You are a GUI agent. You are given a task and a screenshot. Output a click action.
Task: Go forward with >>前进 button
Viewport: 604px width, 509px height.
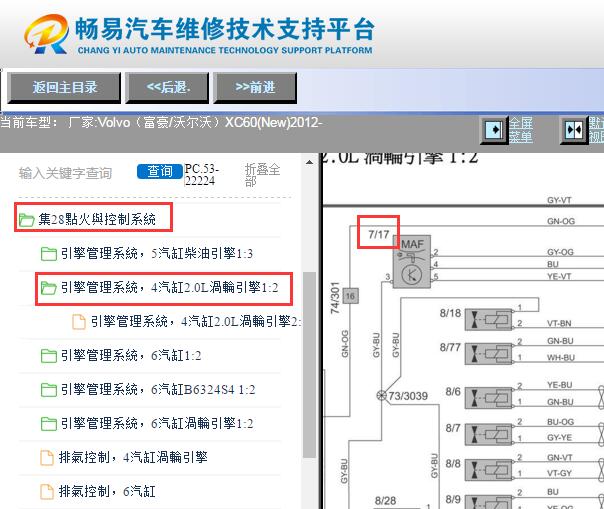pyautogui.click(x=255, y=87)
